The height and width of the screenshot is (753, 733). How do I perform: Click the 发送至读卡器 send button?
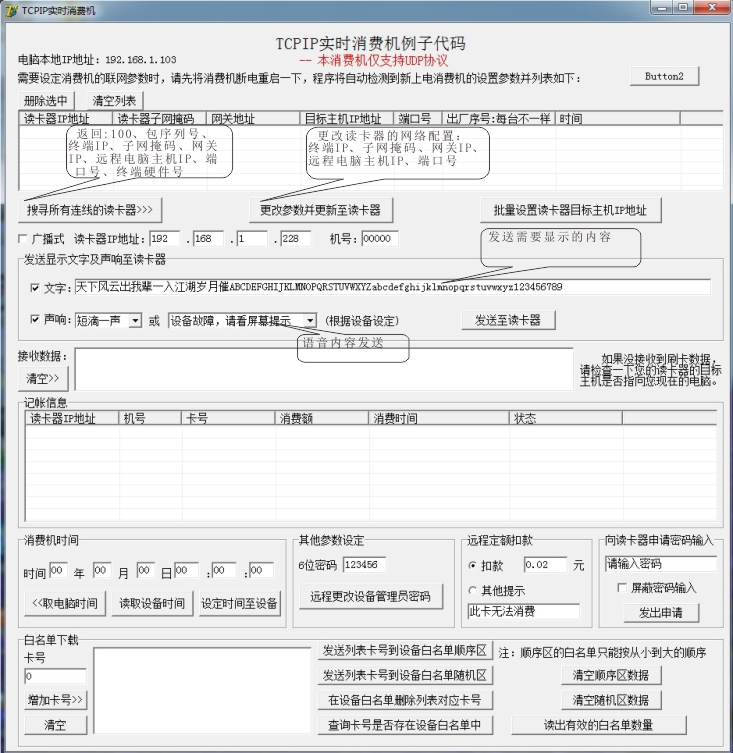tap(507, 320)
